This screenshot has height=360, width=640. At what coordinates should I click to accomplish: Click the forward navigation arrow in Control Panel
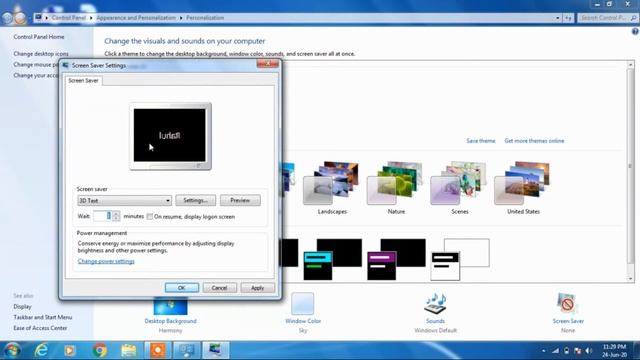click(20, 18)
